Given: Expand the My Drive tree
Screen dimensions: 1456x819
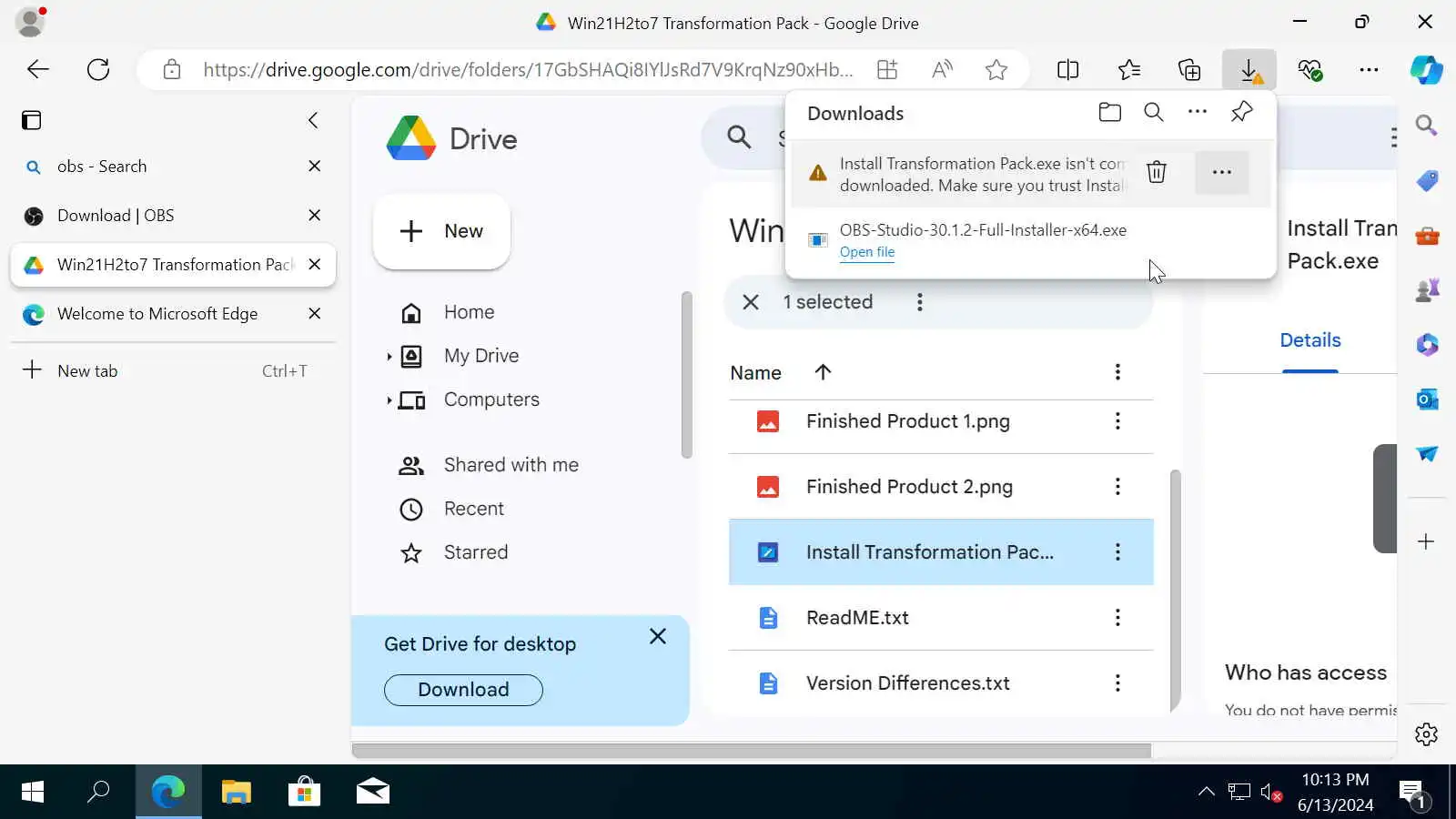Looking at the screenshot, I should [x=389, y=357].
